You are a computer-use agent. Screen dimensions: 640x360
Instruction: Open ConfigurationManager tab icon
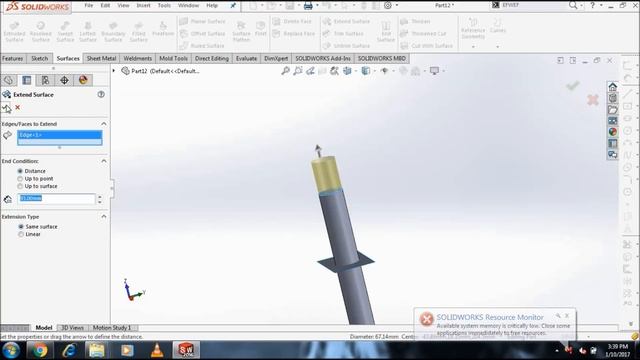[45, 80]
